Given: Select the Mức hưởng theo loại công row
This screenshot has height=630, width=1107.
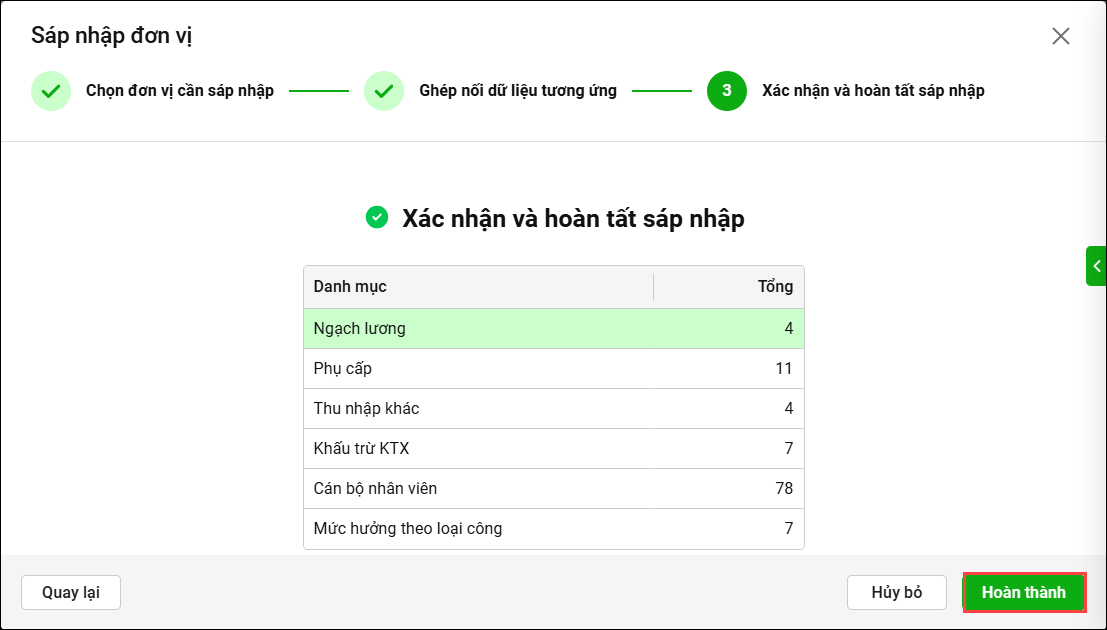Looking at the screenshot, I should pyautogui.click(x=554, y=528).
